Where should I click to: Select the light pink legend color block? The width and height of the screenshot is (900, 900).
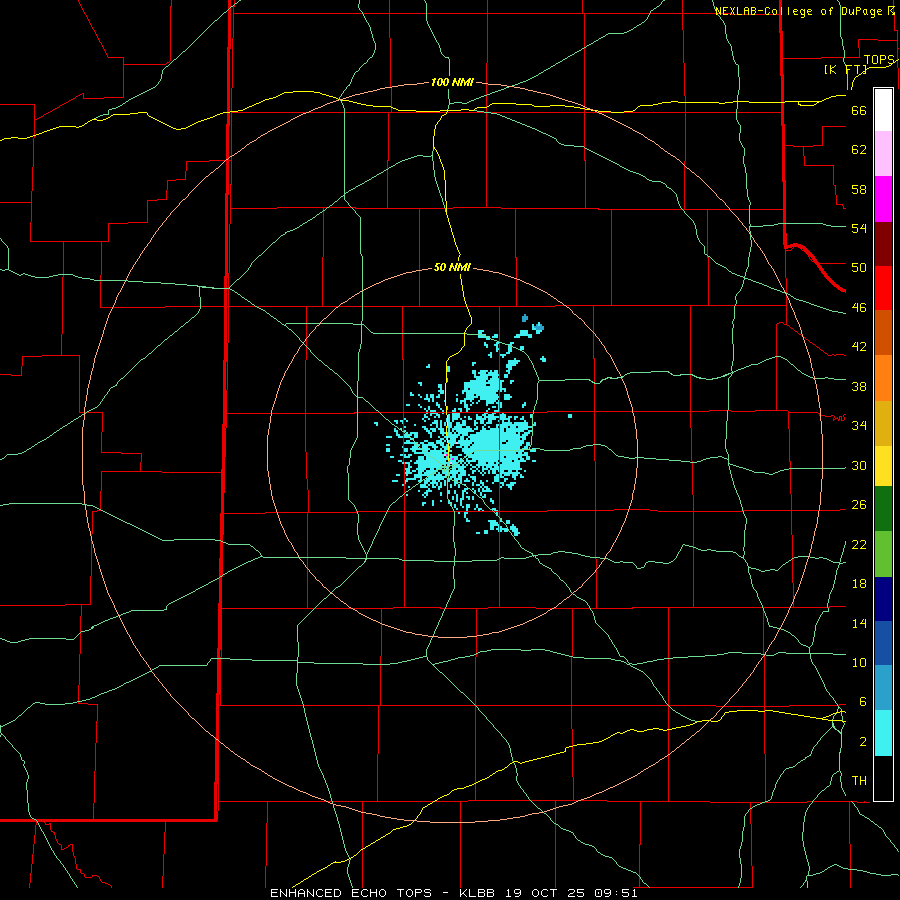[883, 154]
